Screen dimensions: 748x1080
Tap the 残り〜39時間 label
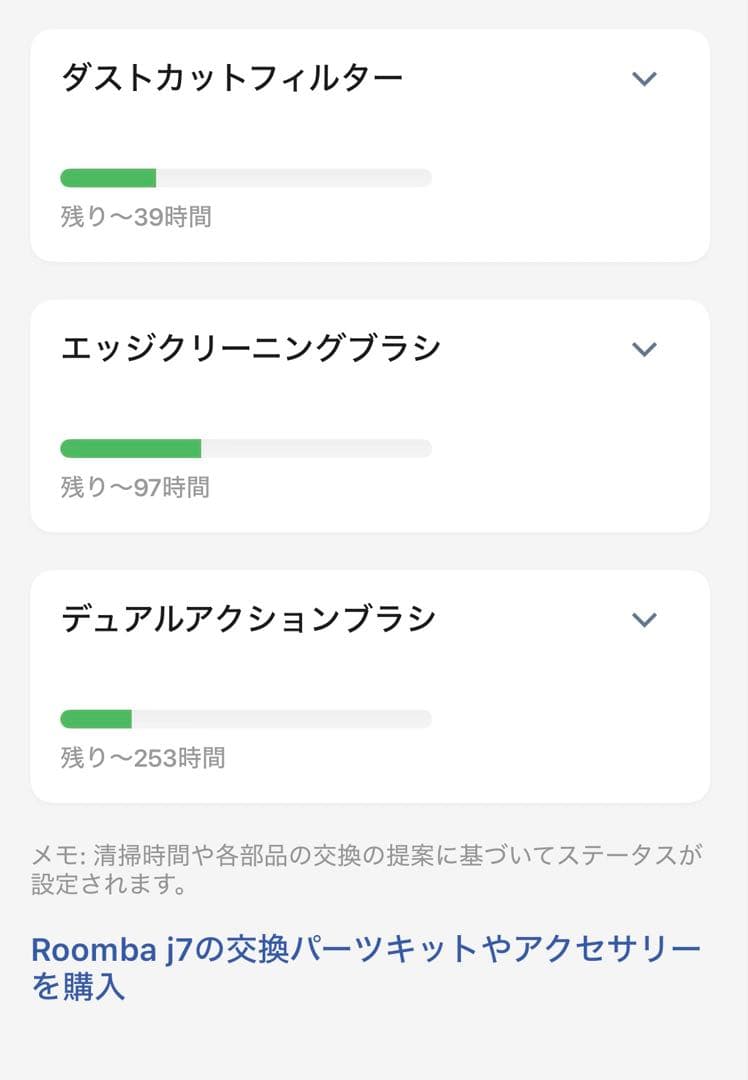pyautogui.click(x=136, y=216)
